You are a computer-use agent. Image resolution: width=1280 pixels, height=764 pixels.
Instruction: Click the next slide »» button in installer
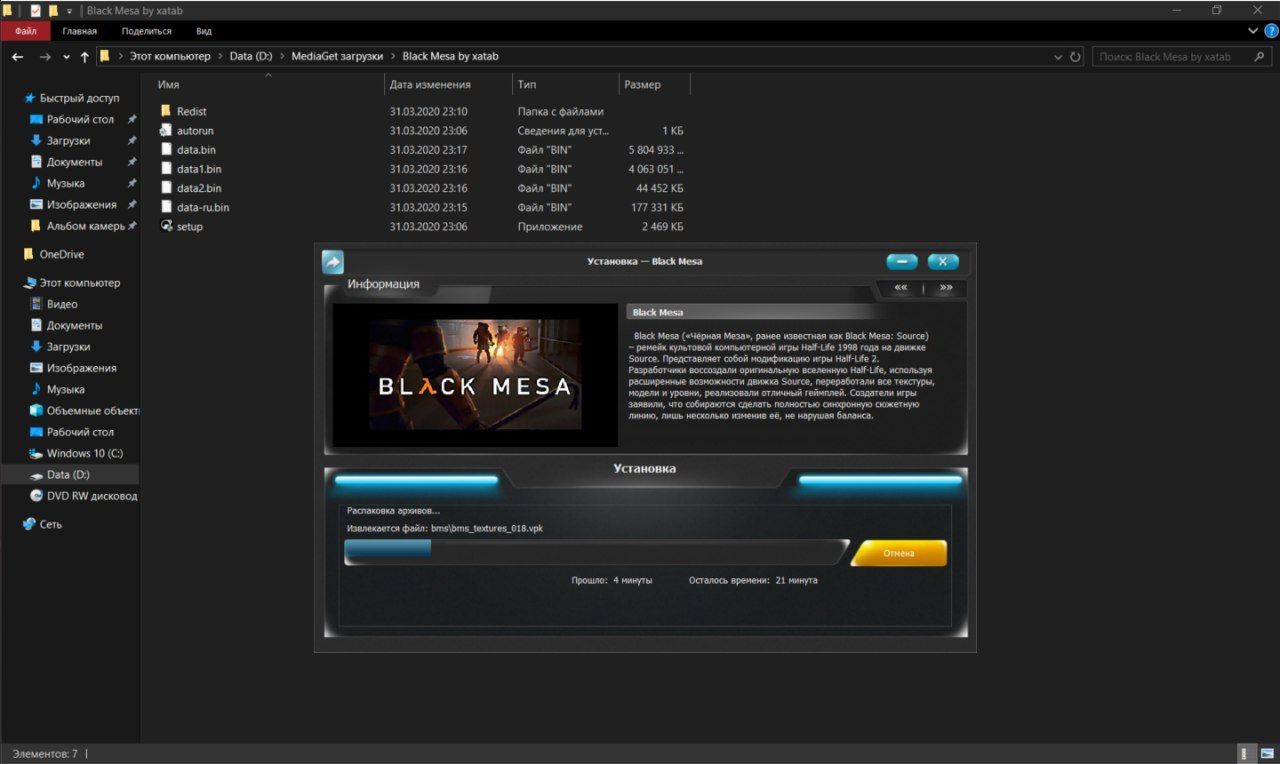coord(946,288)
